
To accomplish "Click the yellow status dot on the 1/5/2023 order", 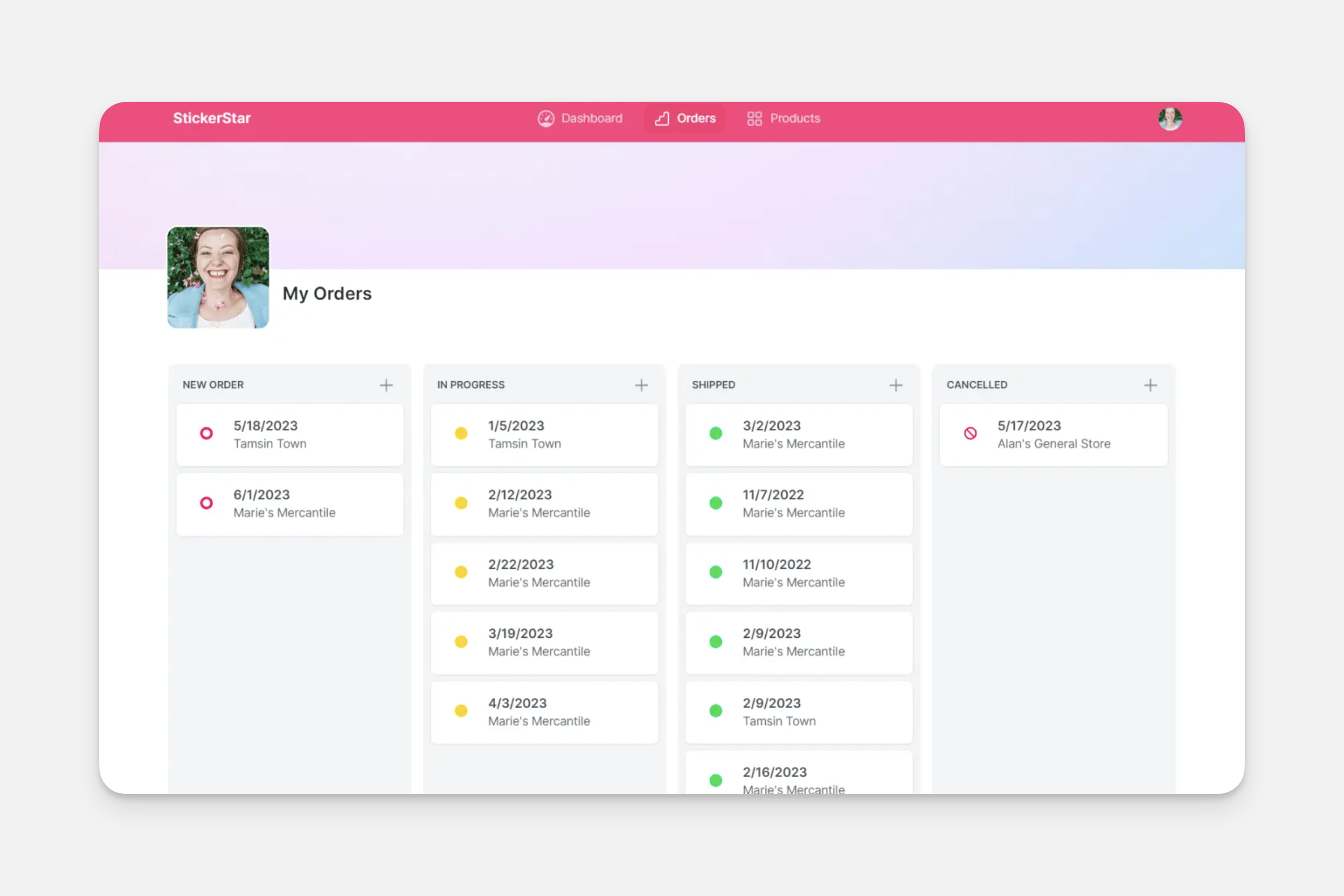I will click(x=461, y=433).
